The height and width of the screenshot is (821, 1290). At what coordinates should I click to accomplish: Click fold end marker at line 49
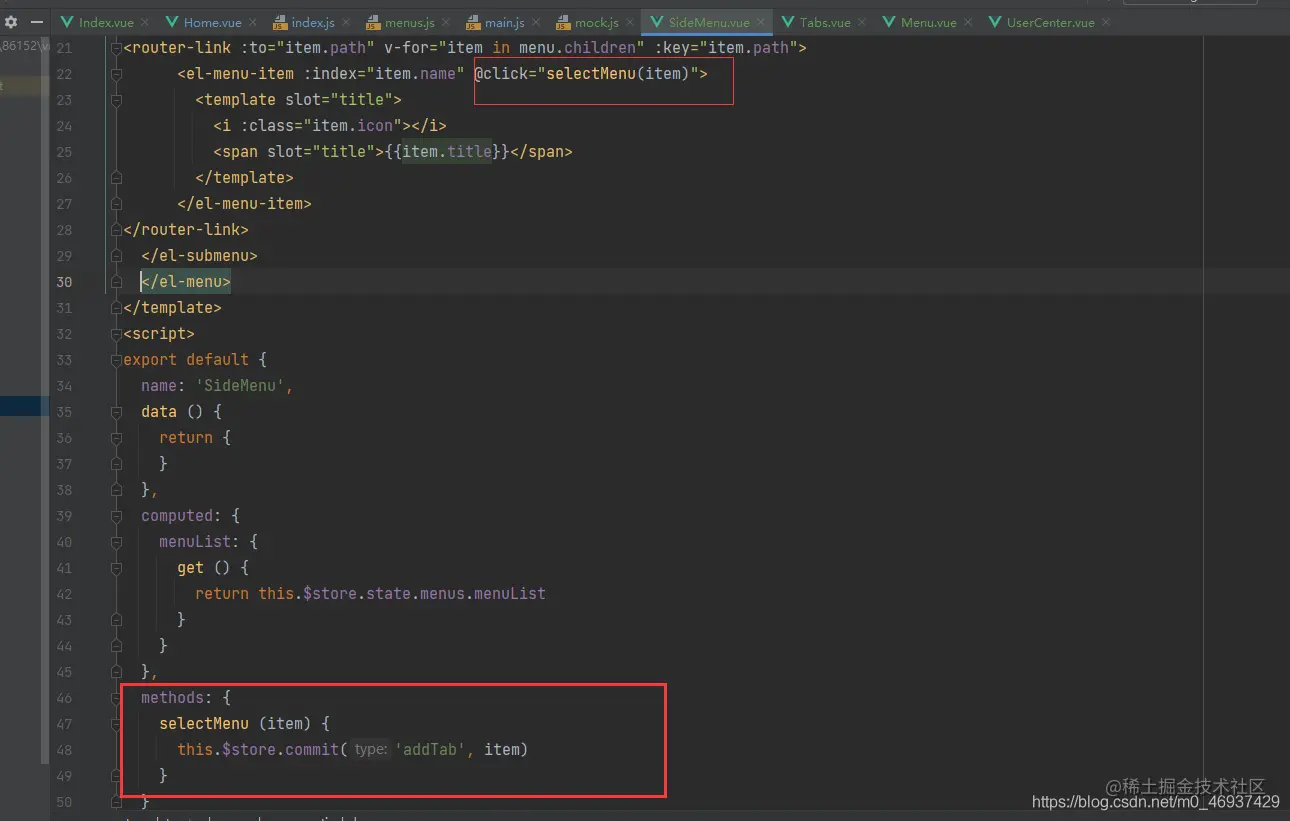point(116,775)
